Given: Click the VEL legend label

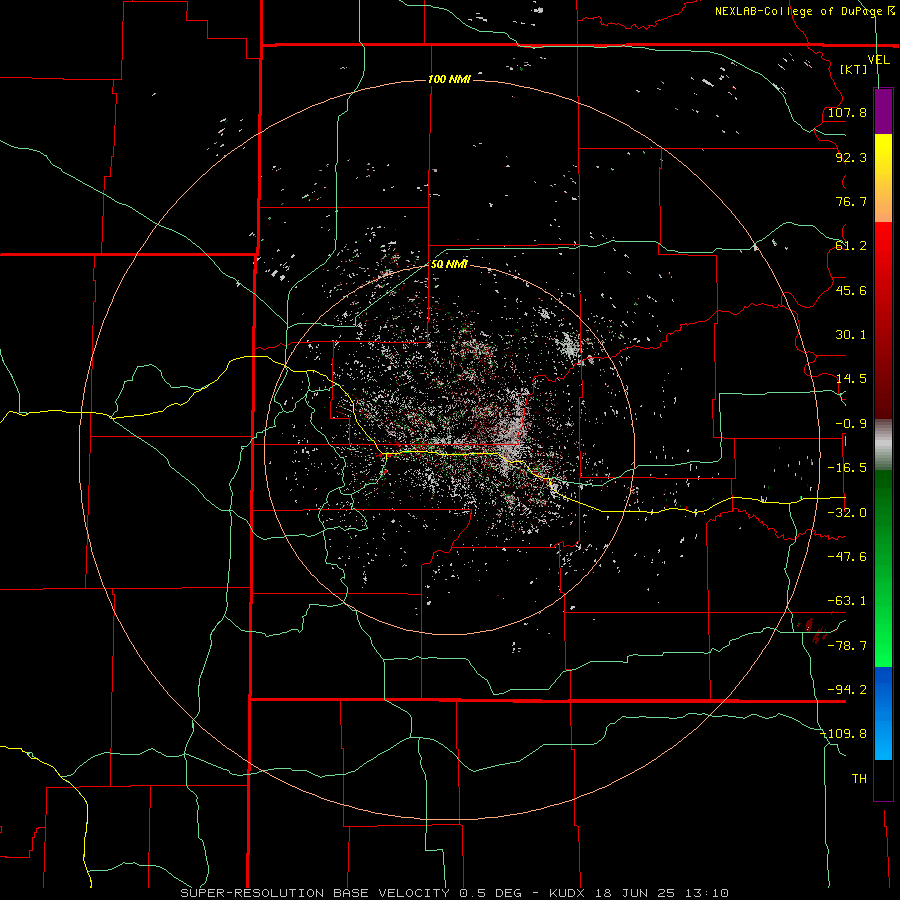Looking at the screenshot, I should coord(878,60).
